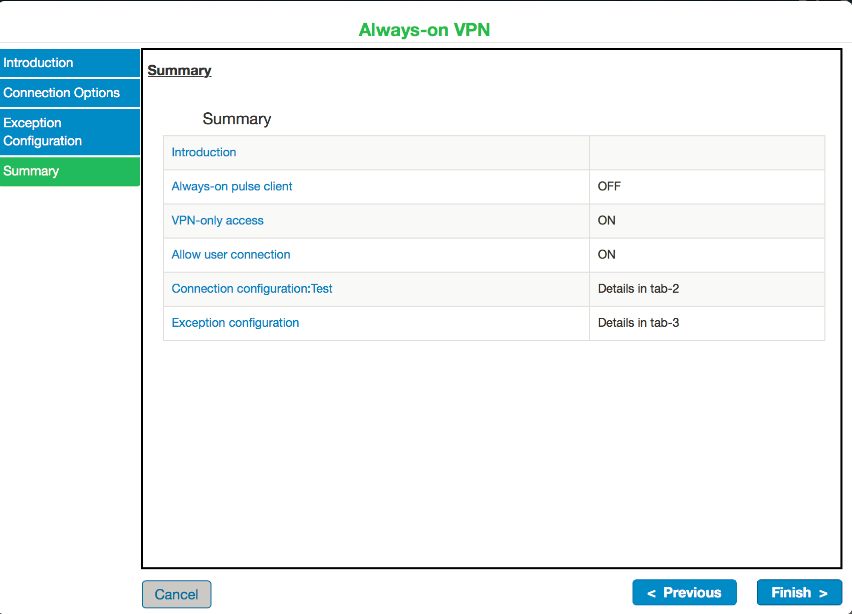This screenshot has width=852, height=614.
Task: Open the Introduction link in the summary table
Action: (x=204, y=153)
